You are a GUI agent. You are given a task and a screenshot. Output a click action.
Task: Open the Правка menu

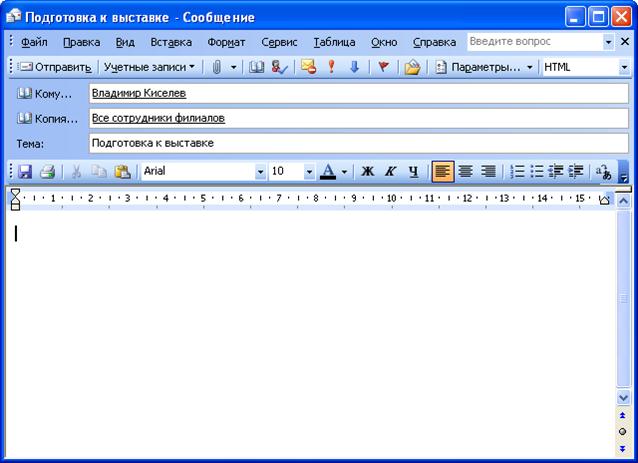[x=82, y=42]
